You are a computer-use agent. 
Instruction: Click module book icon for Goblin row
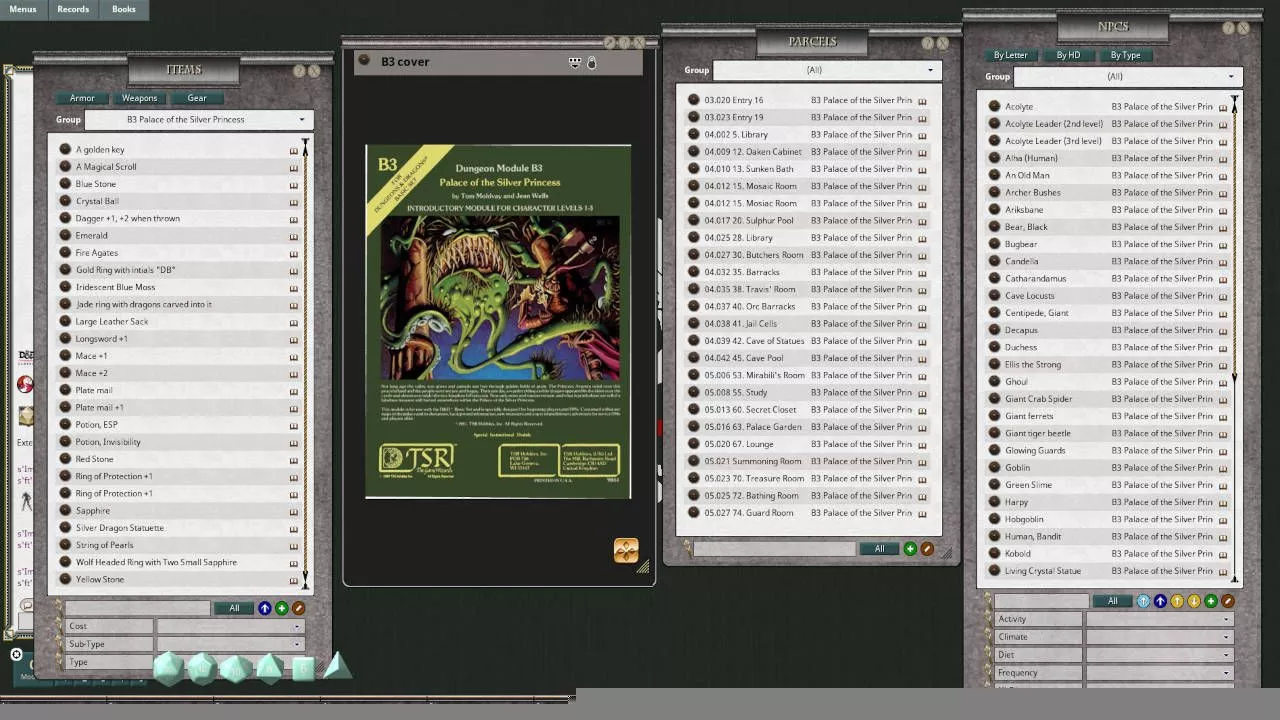1223,468
